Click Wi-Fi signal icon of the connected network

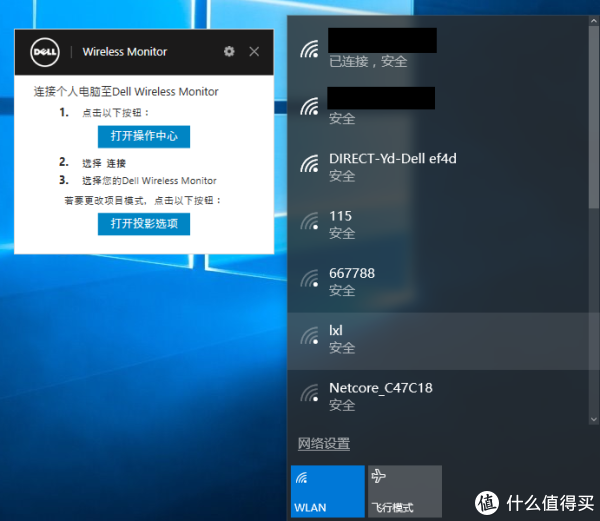(x=309, y=49)
